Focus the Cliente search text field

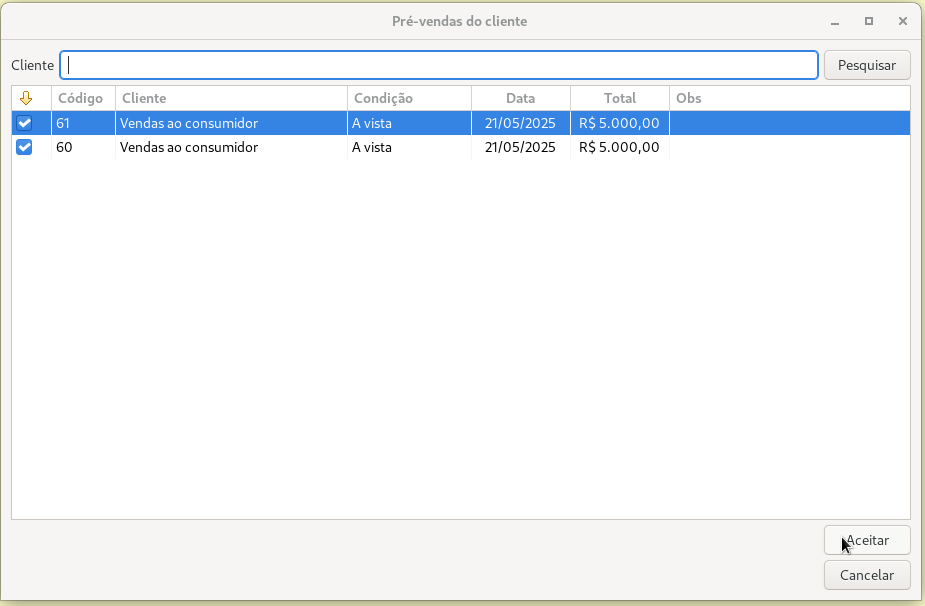439,65
